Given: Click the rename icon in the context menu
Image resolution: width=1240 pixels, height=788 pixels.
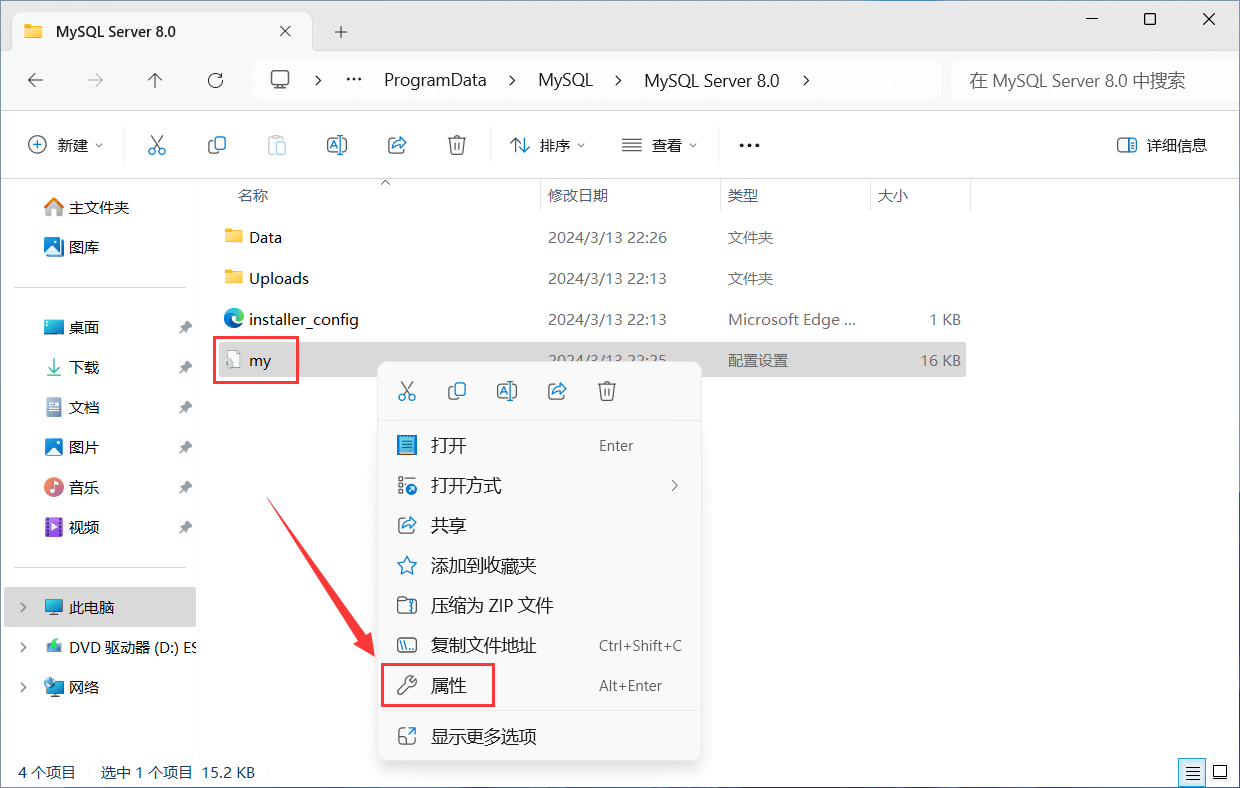Looking at the screenshot, I should coord(507,391).
